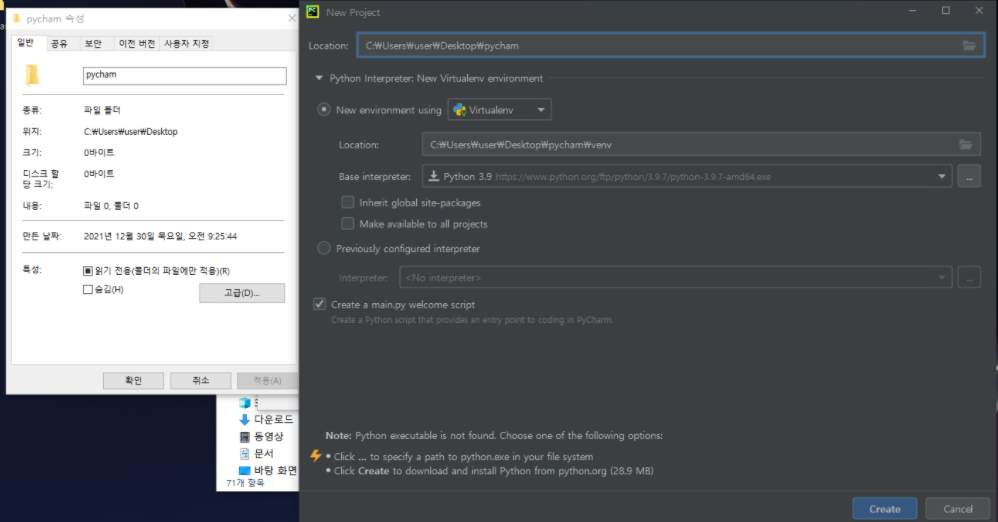998x522 pixels.
Task: Click the 확인 button in properties dialog
Action: 133,381
